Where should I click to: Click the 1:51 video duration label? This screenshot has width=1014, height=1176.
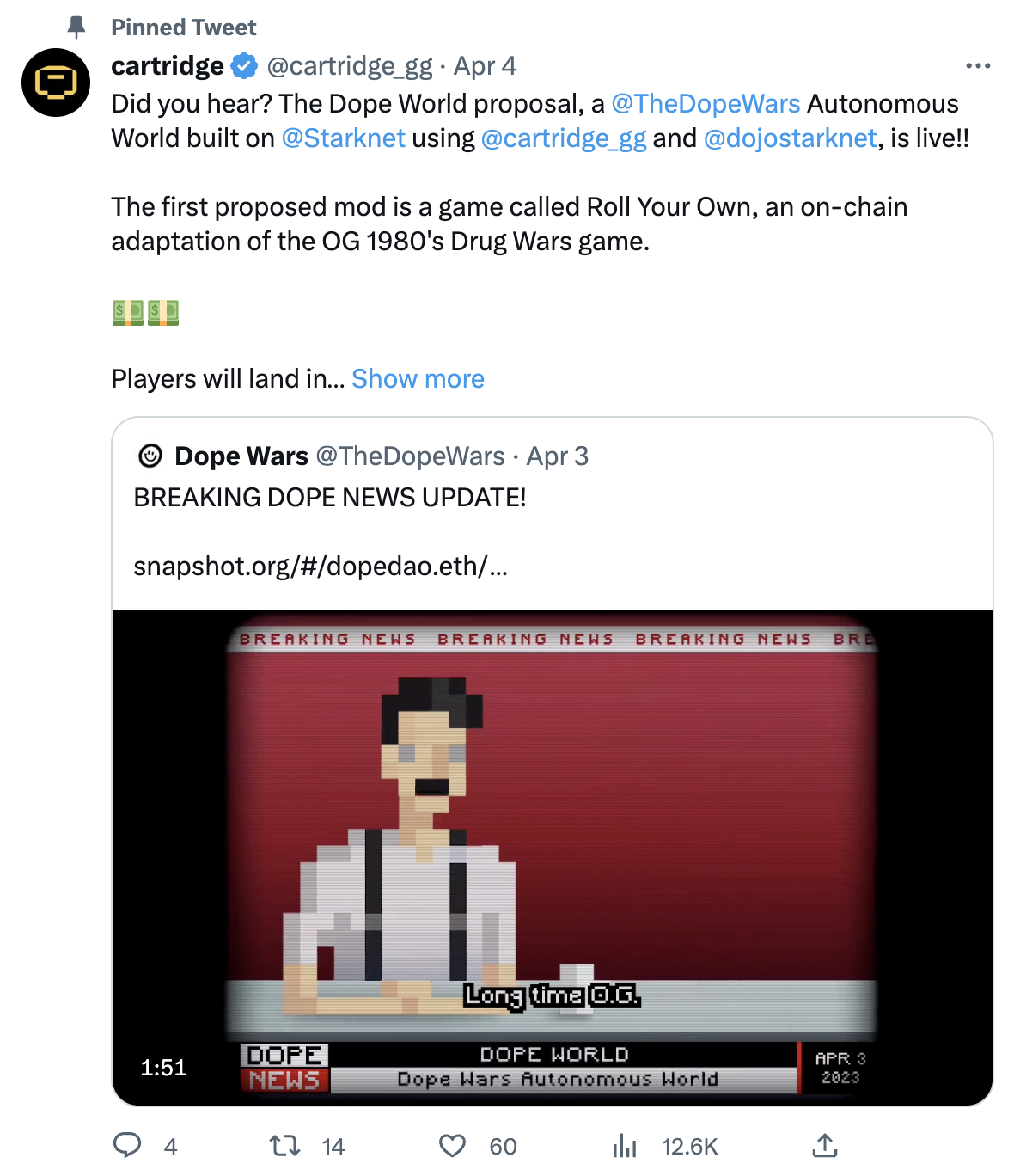point(163,1068)
